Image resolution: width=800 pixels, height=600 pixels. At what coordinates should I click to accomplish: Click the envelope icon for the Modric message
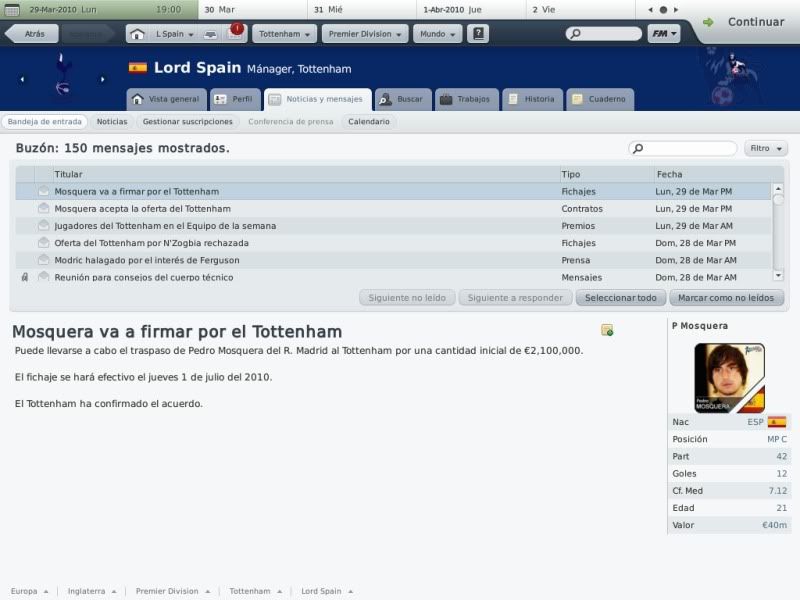pos(44,260)
